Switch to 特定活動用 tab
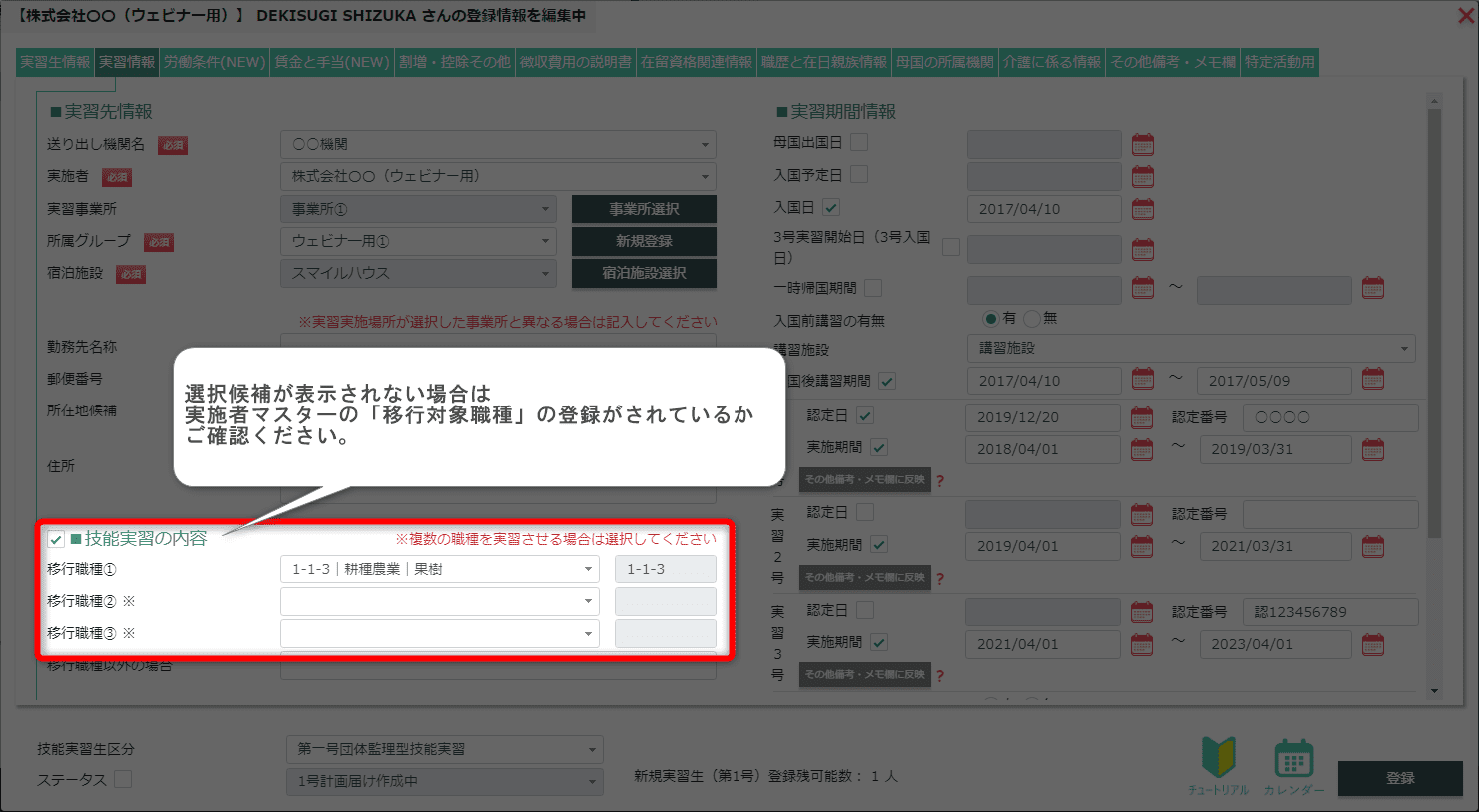Image resolution: width=1479 pixels, height=812 pixels. tap(1280, 62)
